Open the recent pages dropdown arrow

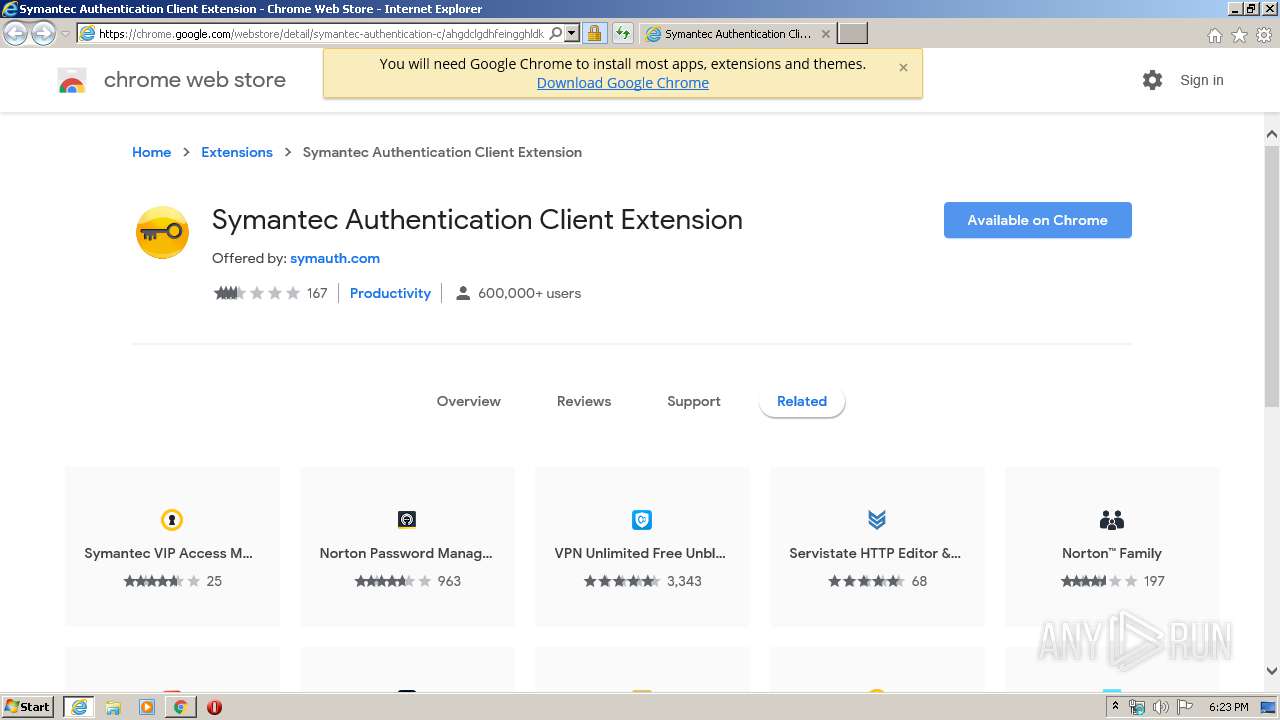[65, 33]
